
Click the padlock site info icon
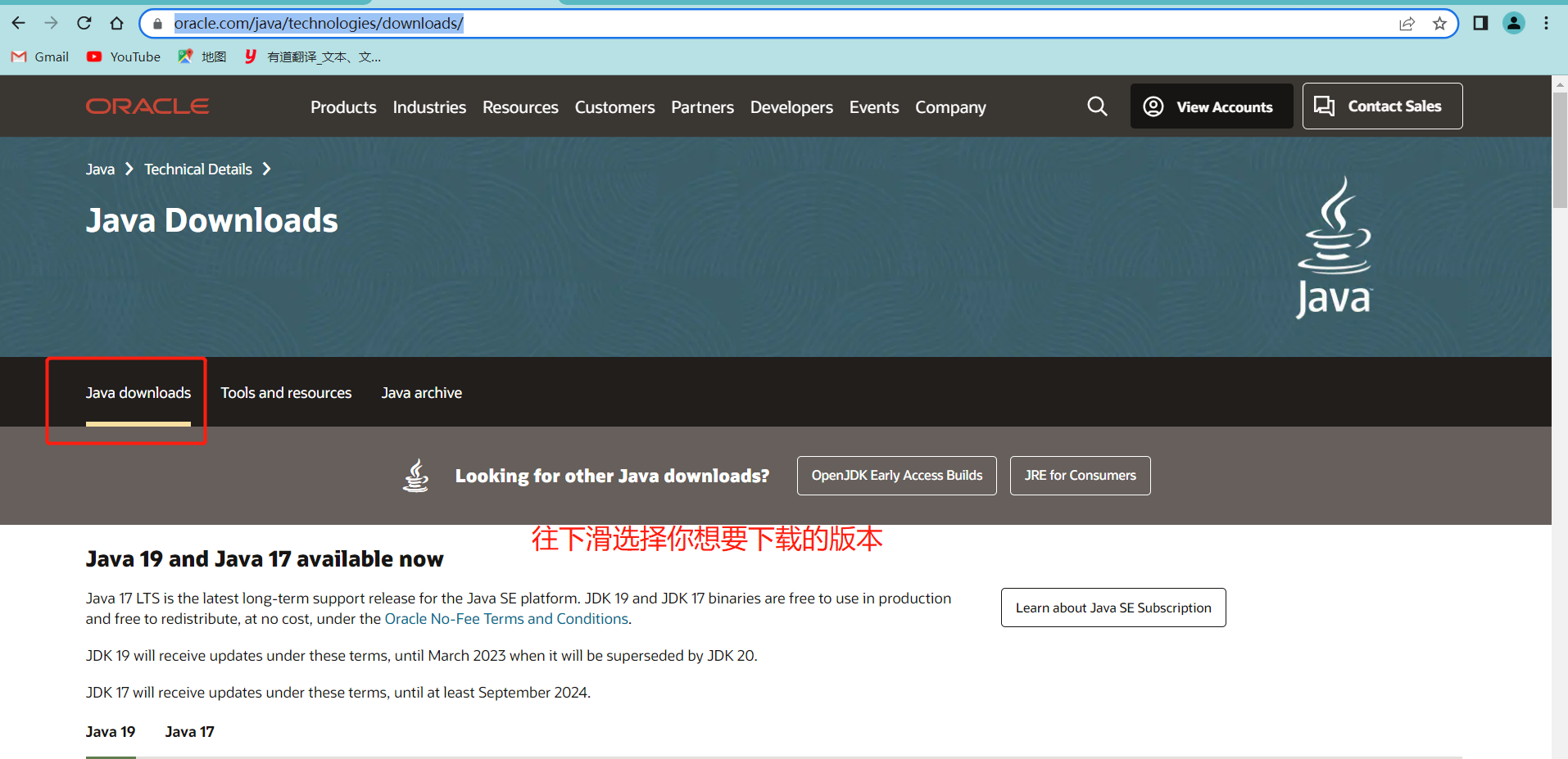[x=158, y=24]
